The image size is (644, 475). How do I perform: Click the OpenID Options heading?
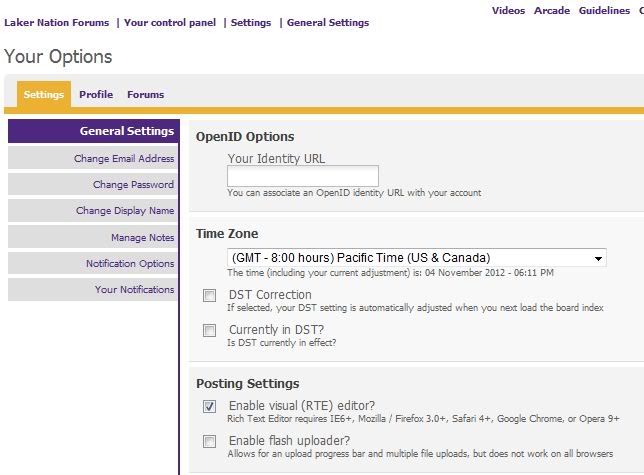tap(245, 137)
